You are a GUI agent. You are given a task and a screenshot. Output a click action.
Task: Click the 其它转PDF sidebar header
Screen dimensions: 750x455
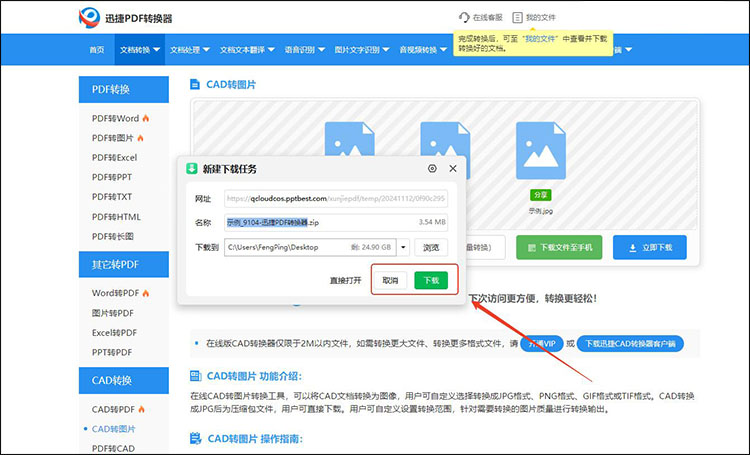[x=124, y=264]
